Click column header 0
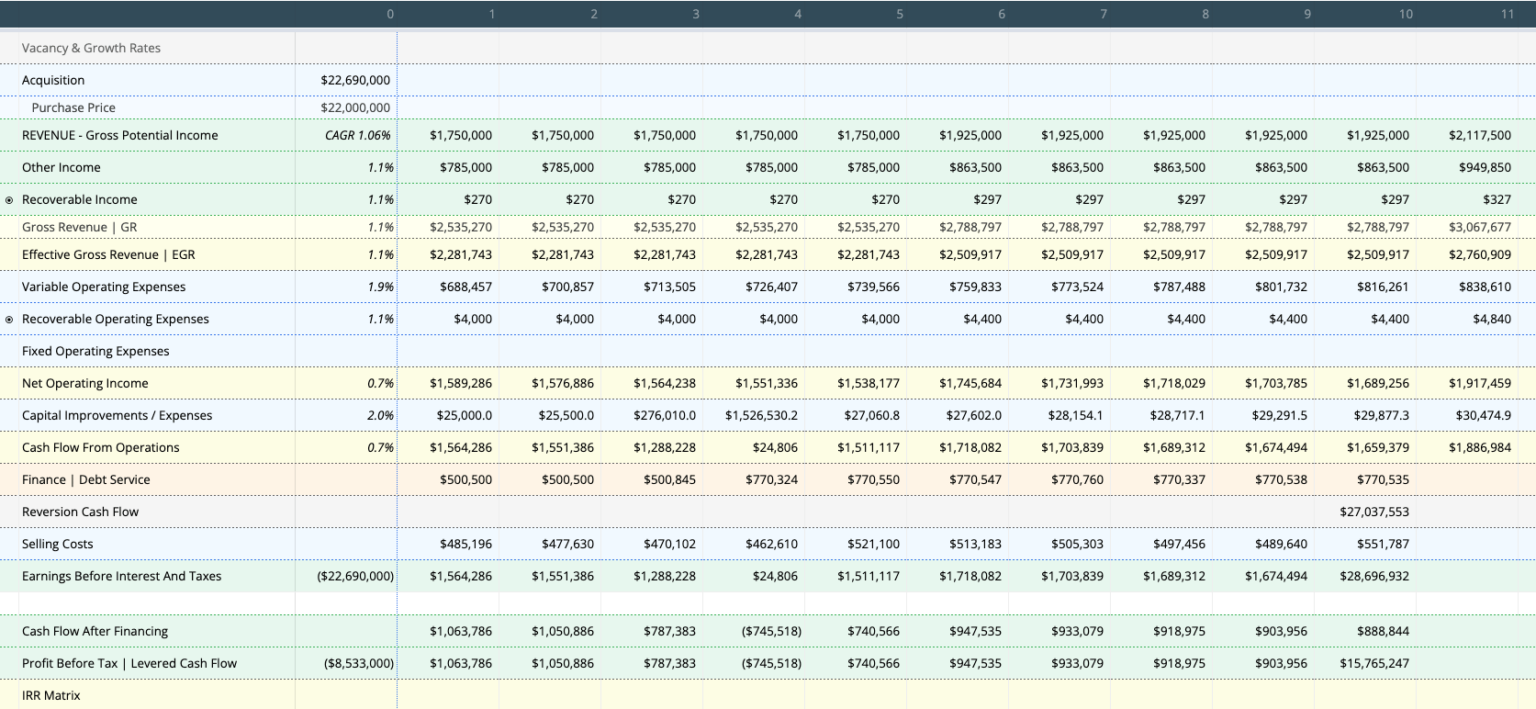Screen dimensions: 1536x709 (390, 14)
